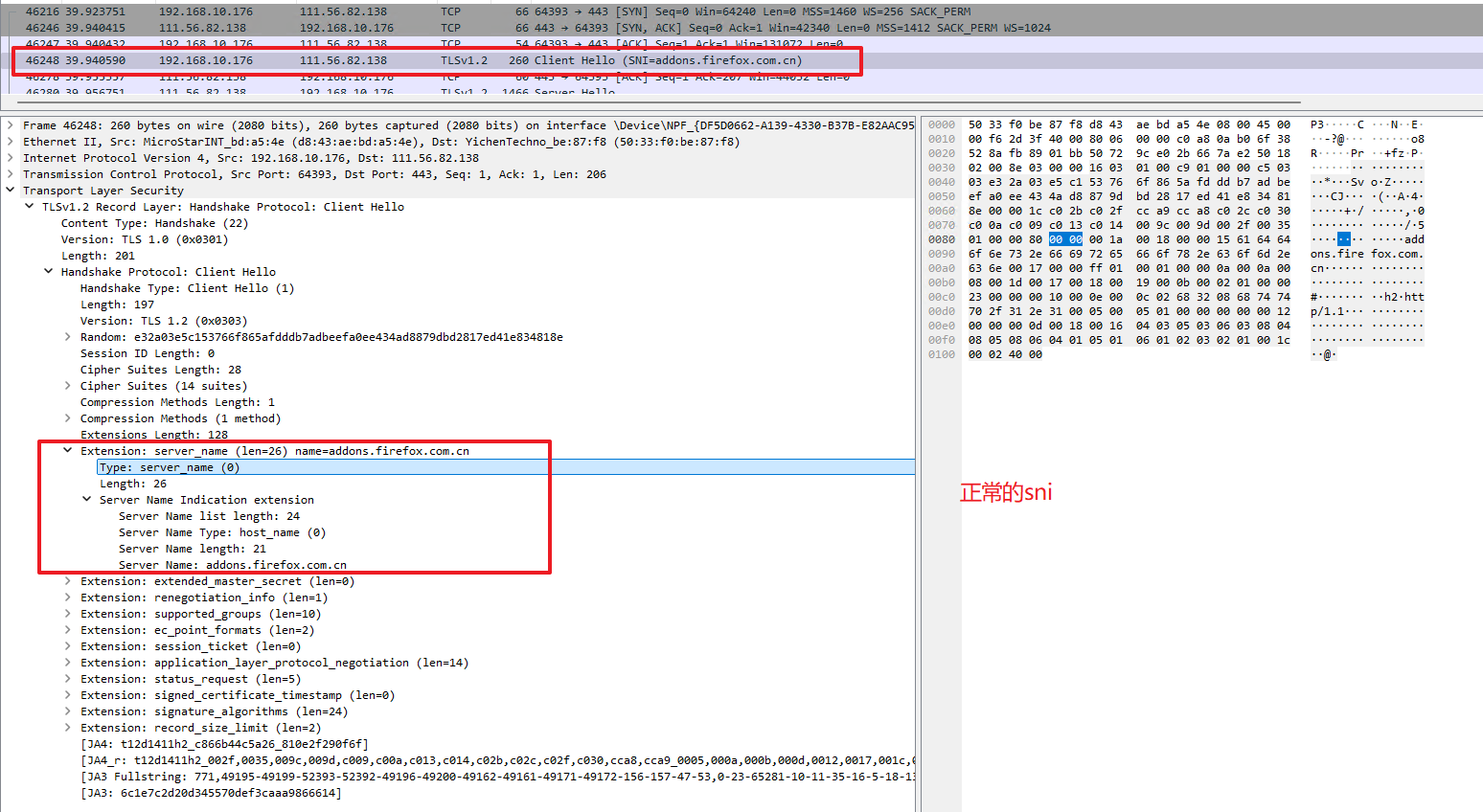Expand Extension: session_ticket
This screenshot has width=1483, height=812.
pyautogui.click(x=68, y=646)
